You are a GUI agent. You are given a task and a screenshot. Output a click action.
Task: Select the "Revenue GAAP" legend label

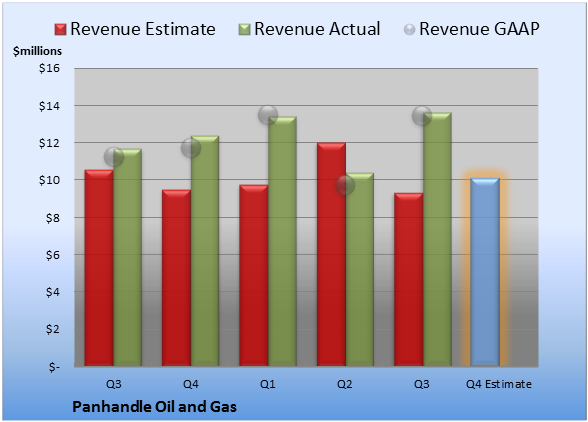[479, 29]
